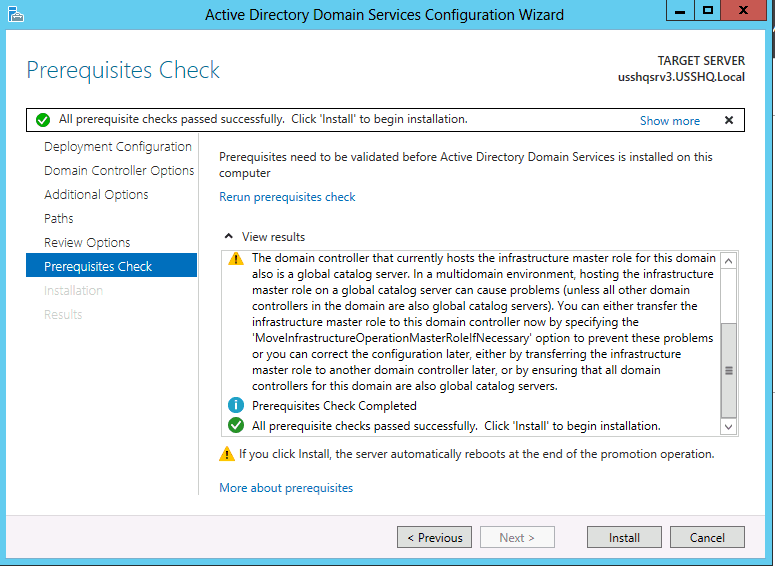Viewport: 775px width, 566px height.
Task: Go to Domain Controller Options step
Action: 119,171
